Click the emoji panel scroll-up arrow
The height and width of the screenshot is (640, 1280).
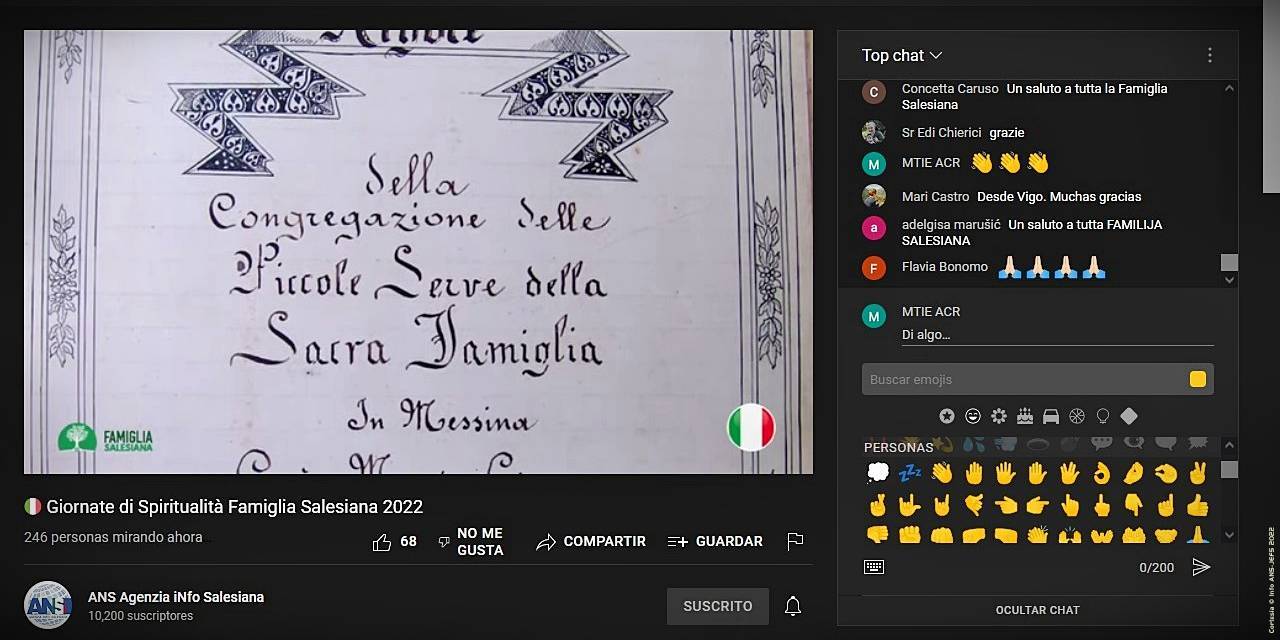[1229, 445]
